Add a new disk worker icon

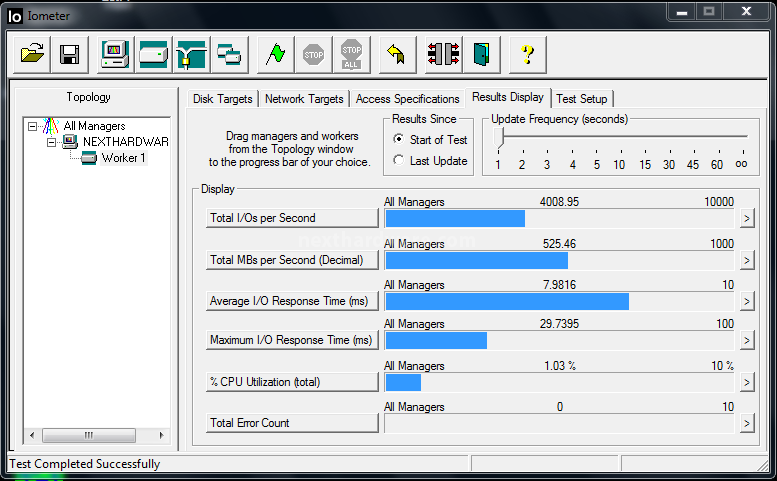coord(153,54)
